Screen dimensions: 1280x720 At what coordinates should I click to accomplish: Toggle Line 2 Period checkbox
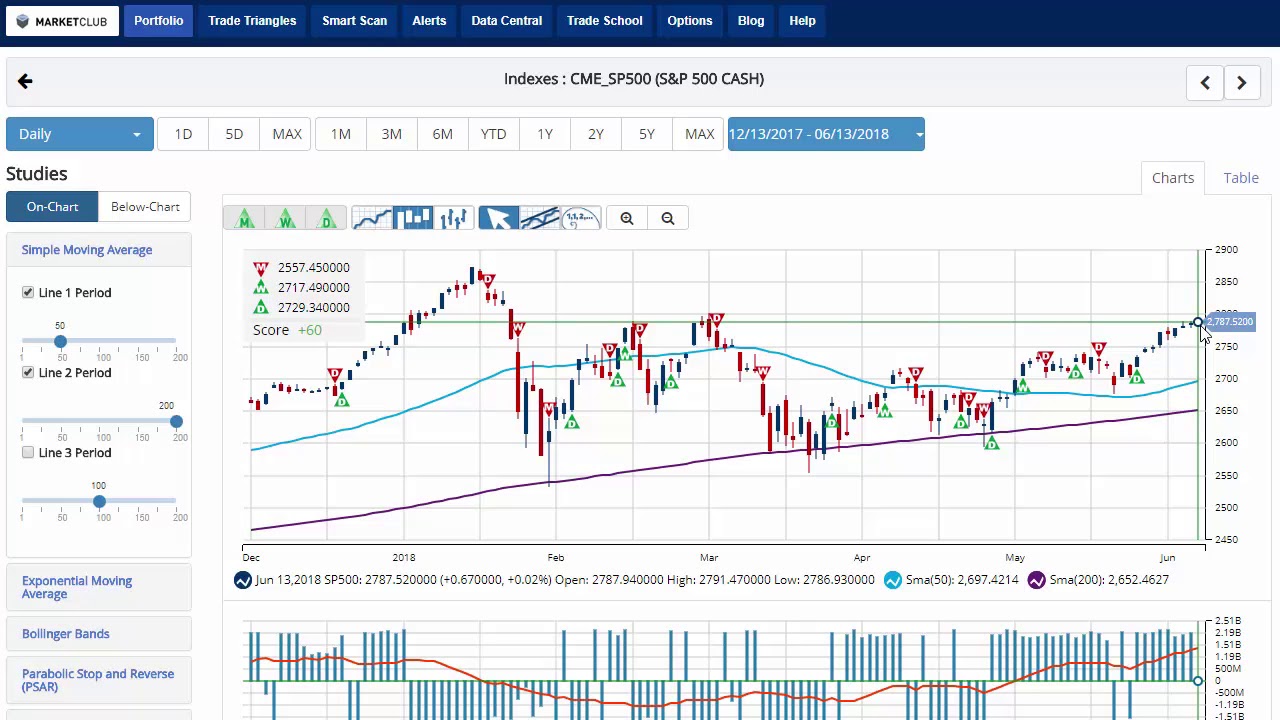[28, 372]
